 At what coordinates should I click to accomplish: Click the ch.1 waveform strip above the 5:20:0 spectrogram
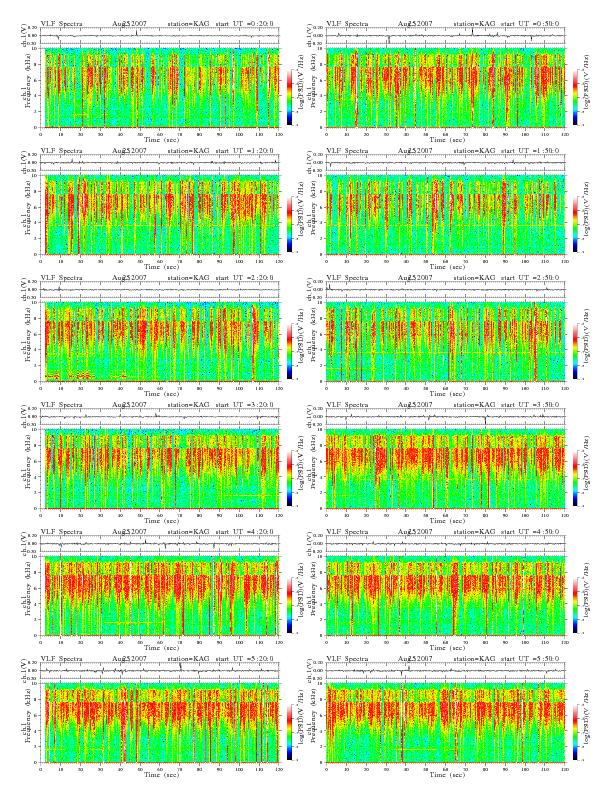(160, 670)
